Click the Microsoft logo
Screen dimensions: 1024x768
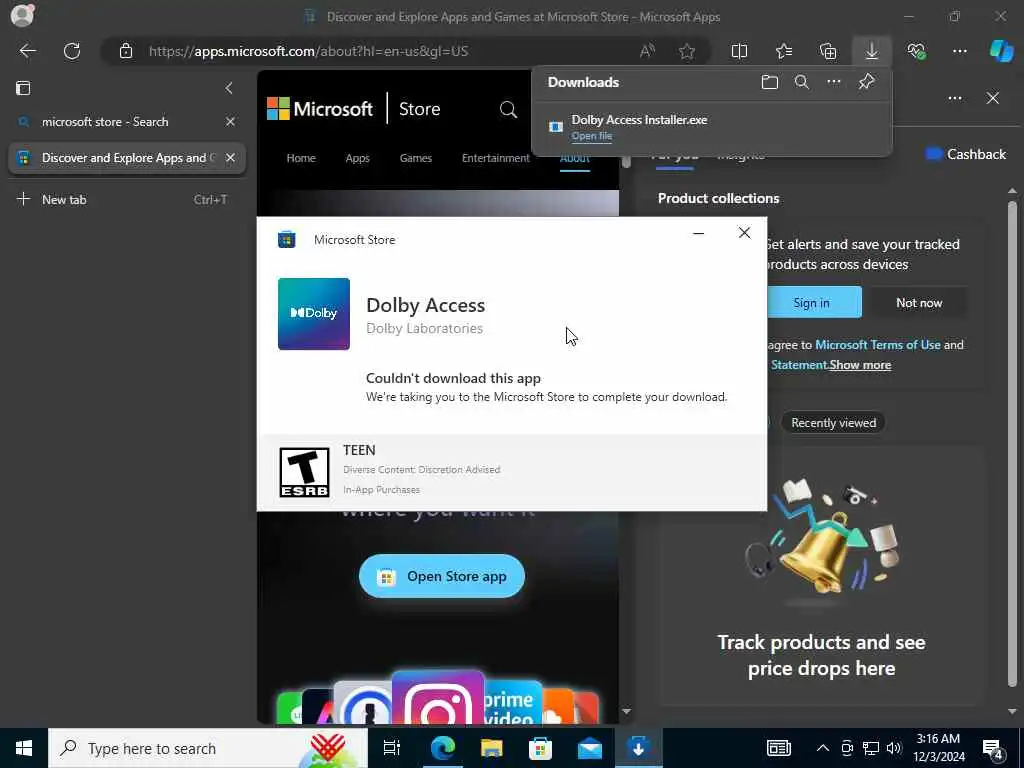click(x=320, y=108)
